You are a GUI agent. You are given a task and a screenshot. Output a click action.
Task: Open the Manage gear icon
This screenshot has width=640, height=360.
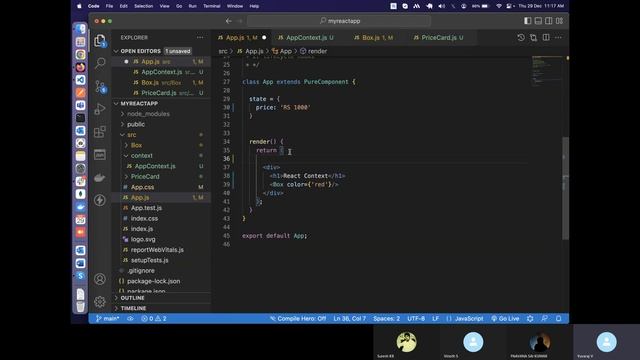[x=100, y=302]
